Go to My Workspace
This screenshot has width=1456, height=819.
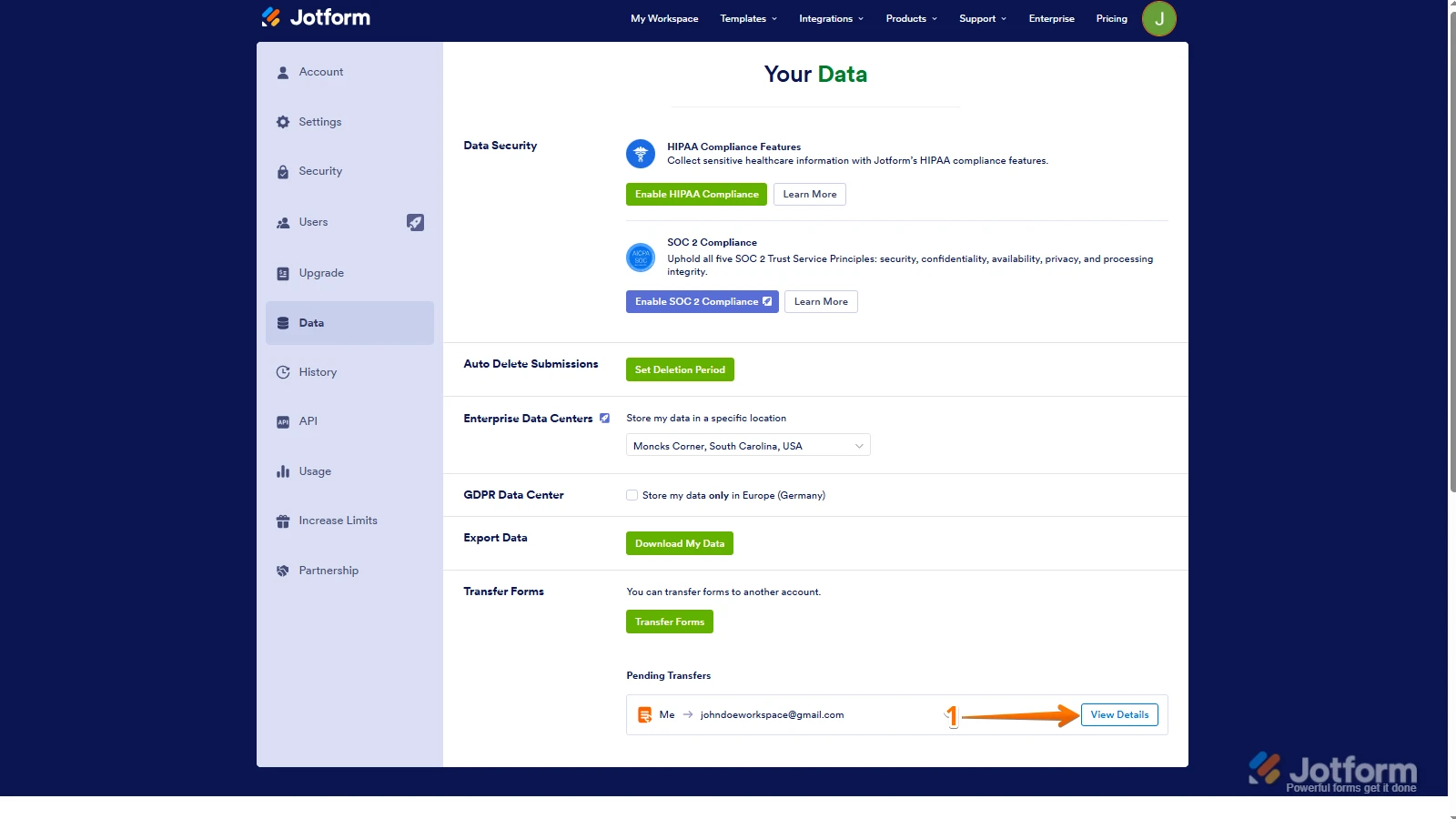(x=664, y=18)
